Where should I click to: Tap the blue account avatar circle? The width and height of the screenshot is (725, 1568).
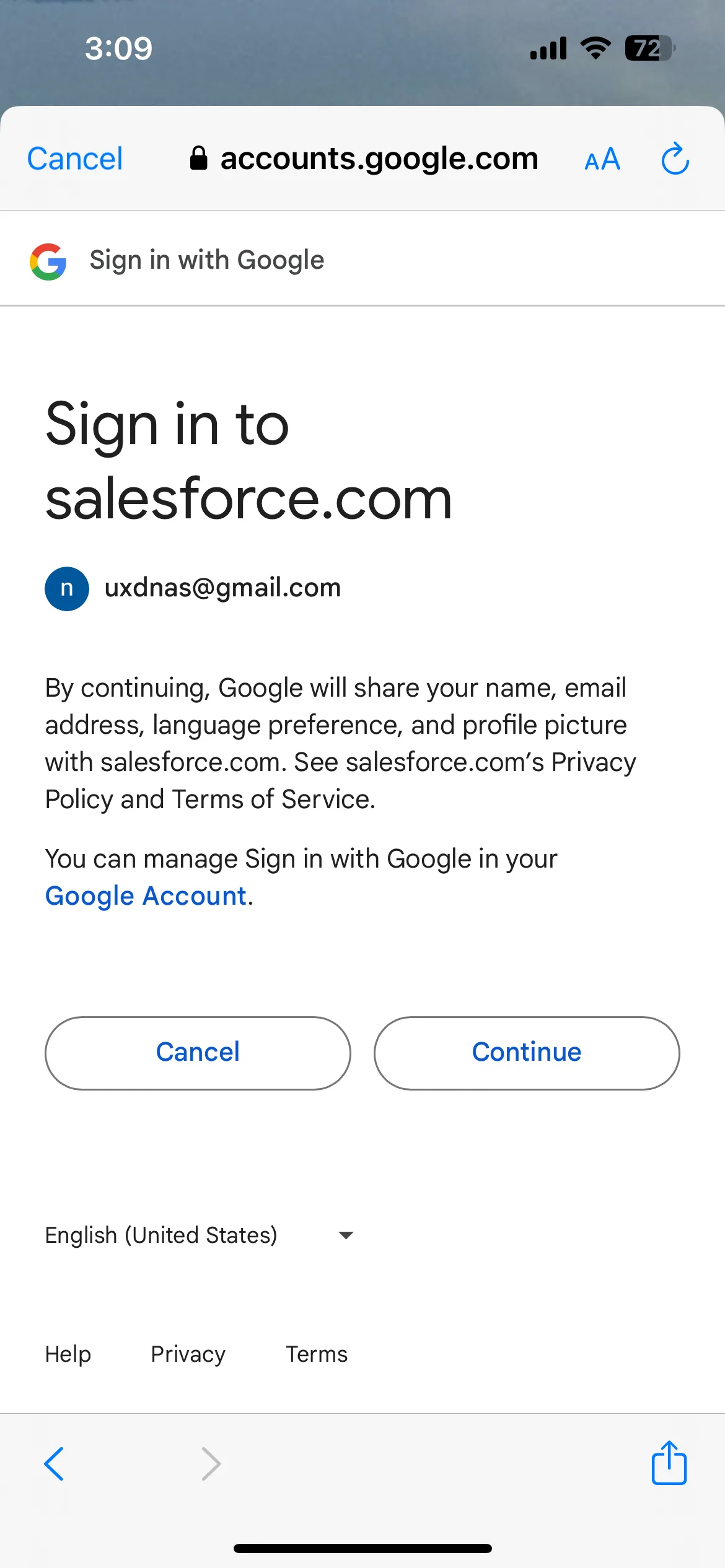pyautogui.click(x=67, y=588)
